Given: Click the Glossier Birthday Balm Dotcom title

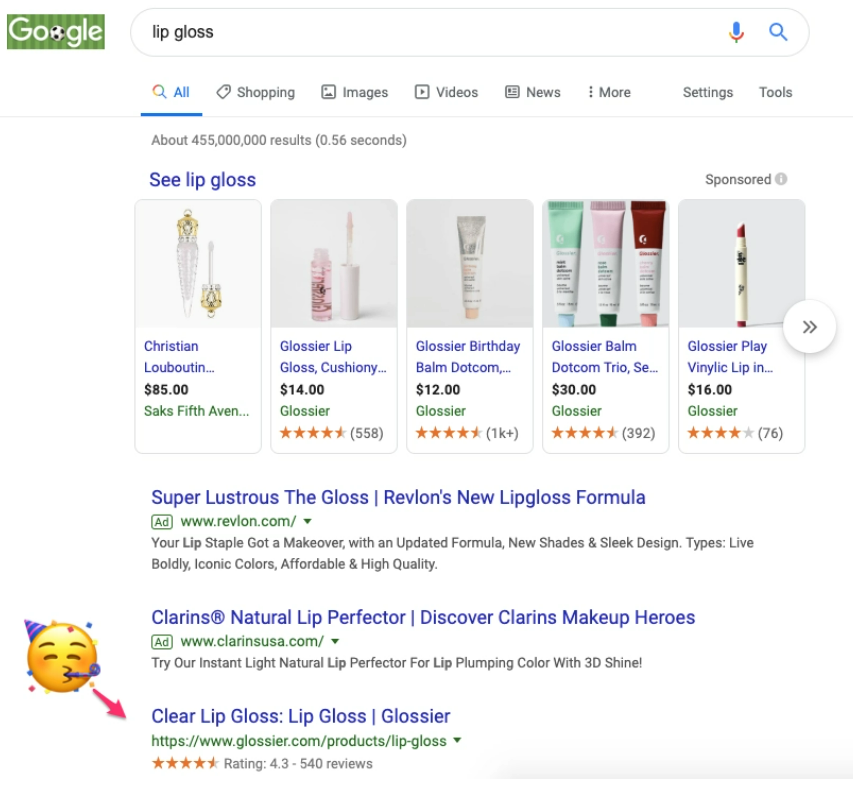Looking at the screenshot, I should [x=468, y=357].
